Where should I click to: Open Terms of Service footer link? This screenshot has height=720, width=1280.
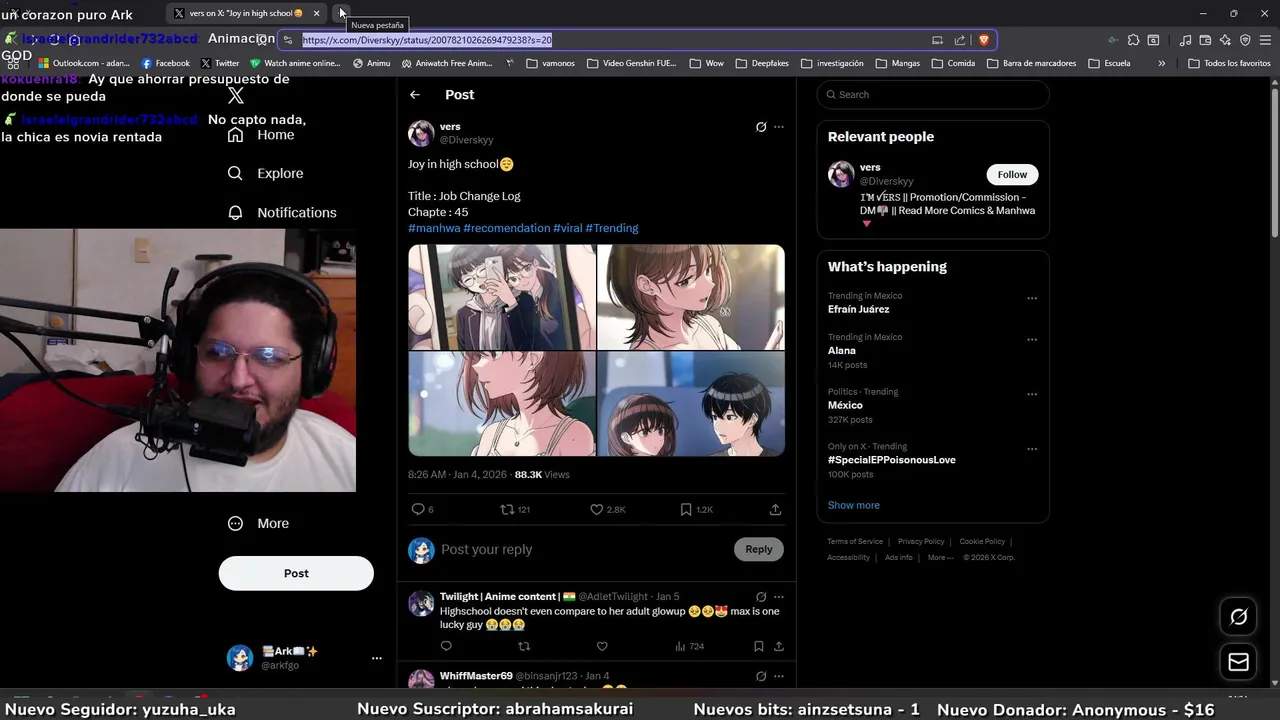pyautogui.click(x=855, y=542)
